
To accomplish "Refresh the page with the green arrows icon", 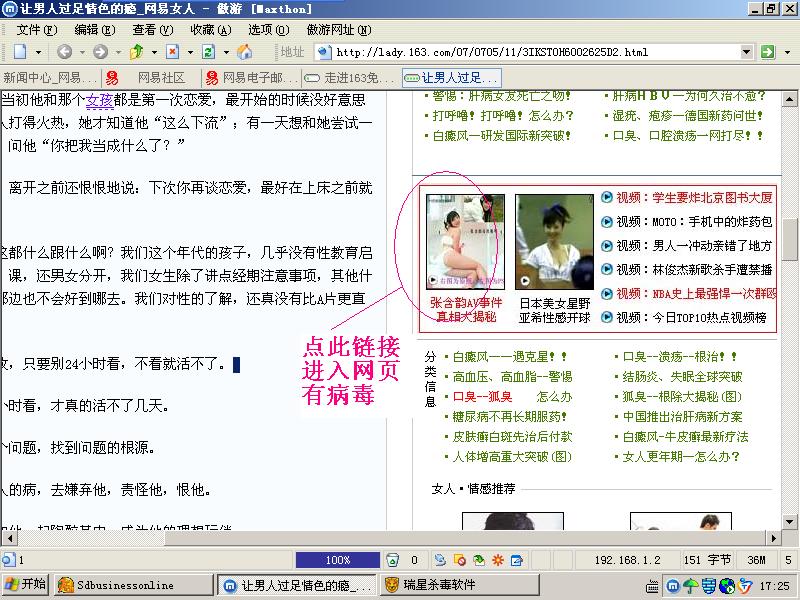I will point(208,52).
